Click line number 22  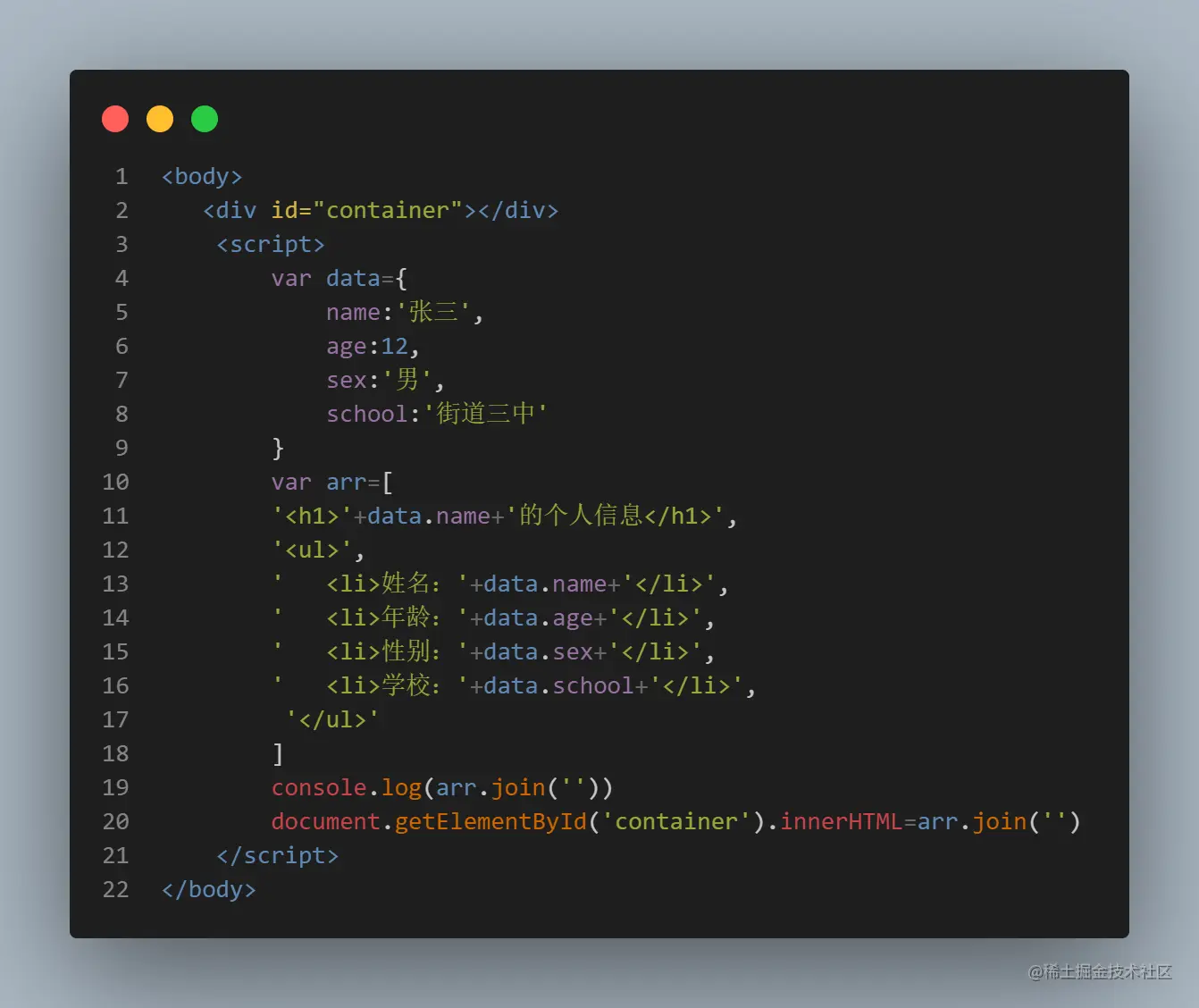pyautogui.click(x=115, y=889)
